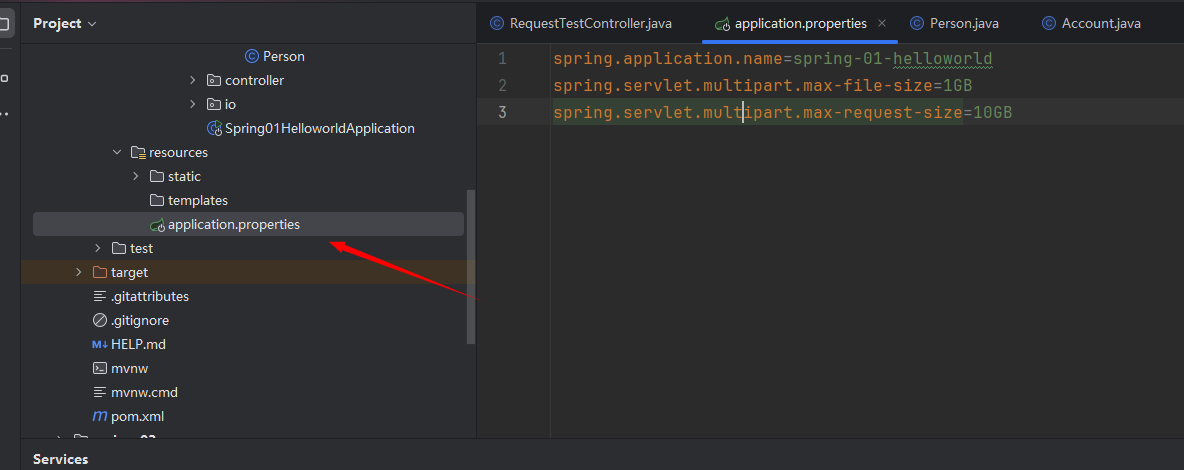Click the mvnw script icon
Viewport: 1184px width, 470px height.
(x=100, y=369)
